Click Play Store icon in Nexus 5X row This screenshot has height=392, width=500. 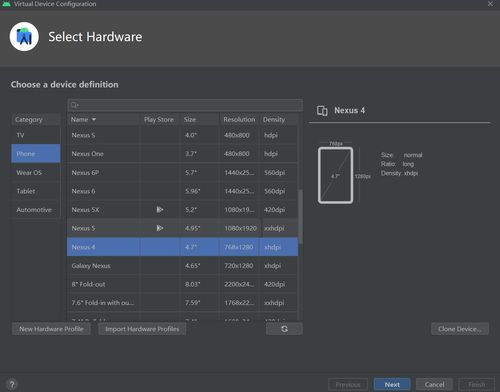click(160, 209)
